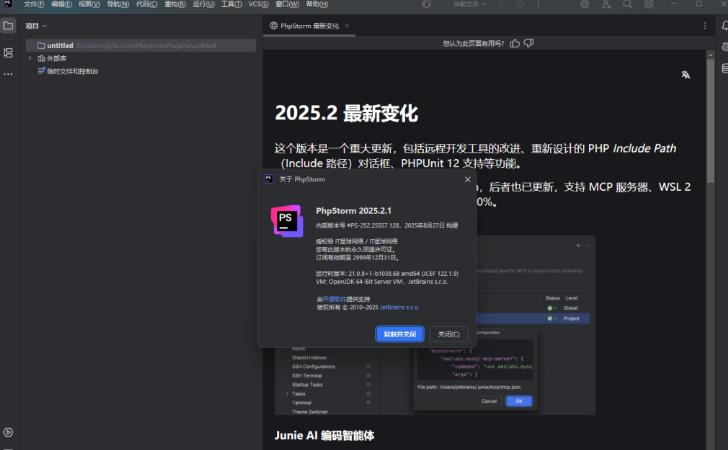The image size is (728, 450).
Task: Click the PS logo in About dialog
Action: click(287, 221)
